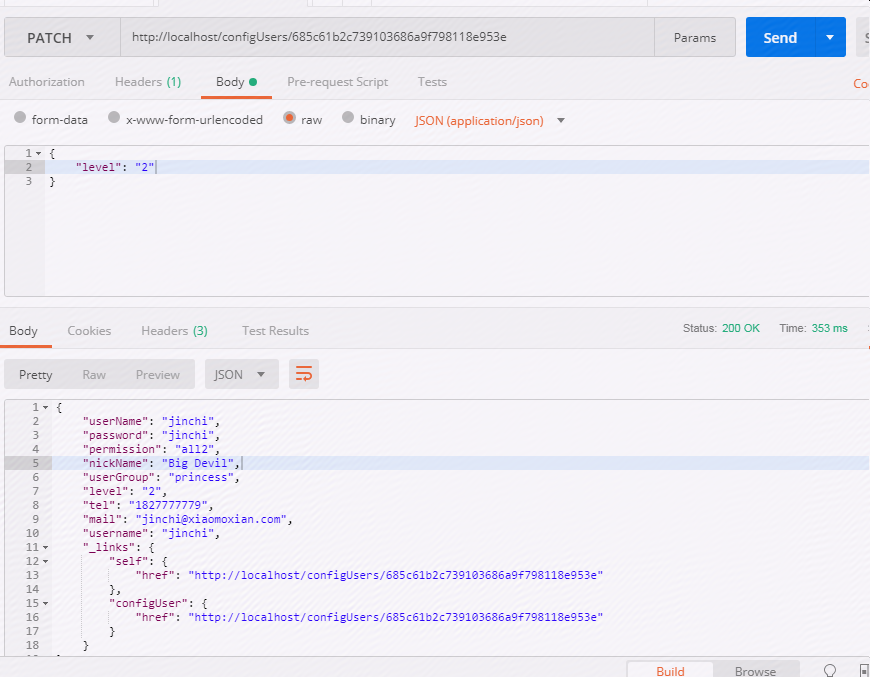The width and height of the screenshot is (870, 677).
Task: Select the x-www-form-urlencoded radio button
Action: click(114, 117)
